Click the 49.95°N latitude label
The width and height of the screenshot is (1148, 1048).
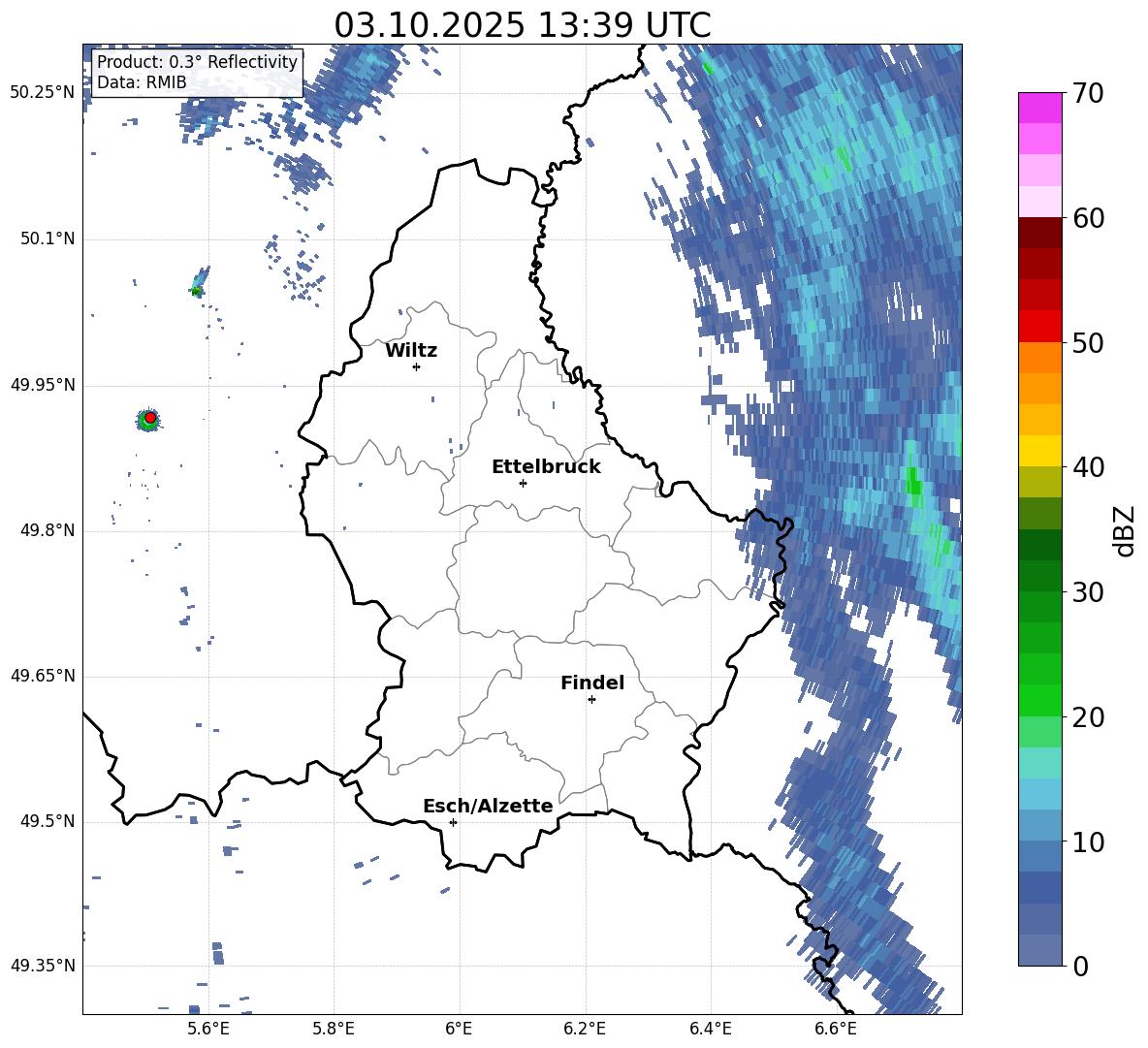click(x=43, y=385)
